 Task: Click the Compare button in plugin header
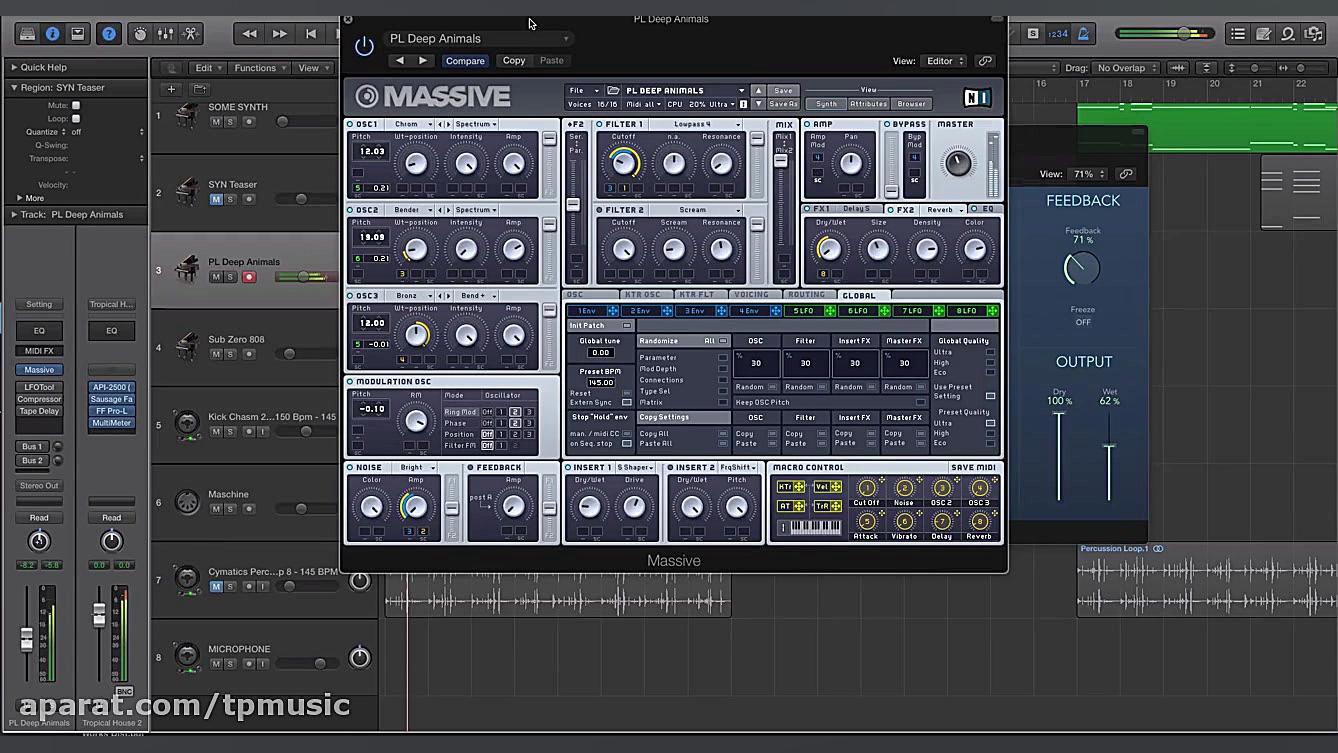[x=465, y=60]
